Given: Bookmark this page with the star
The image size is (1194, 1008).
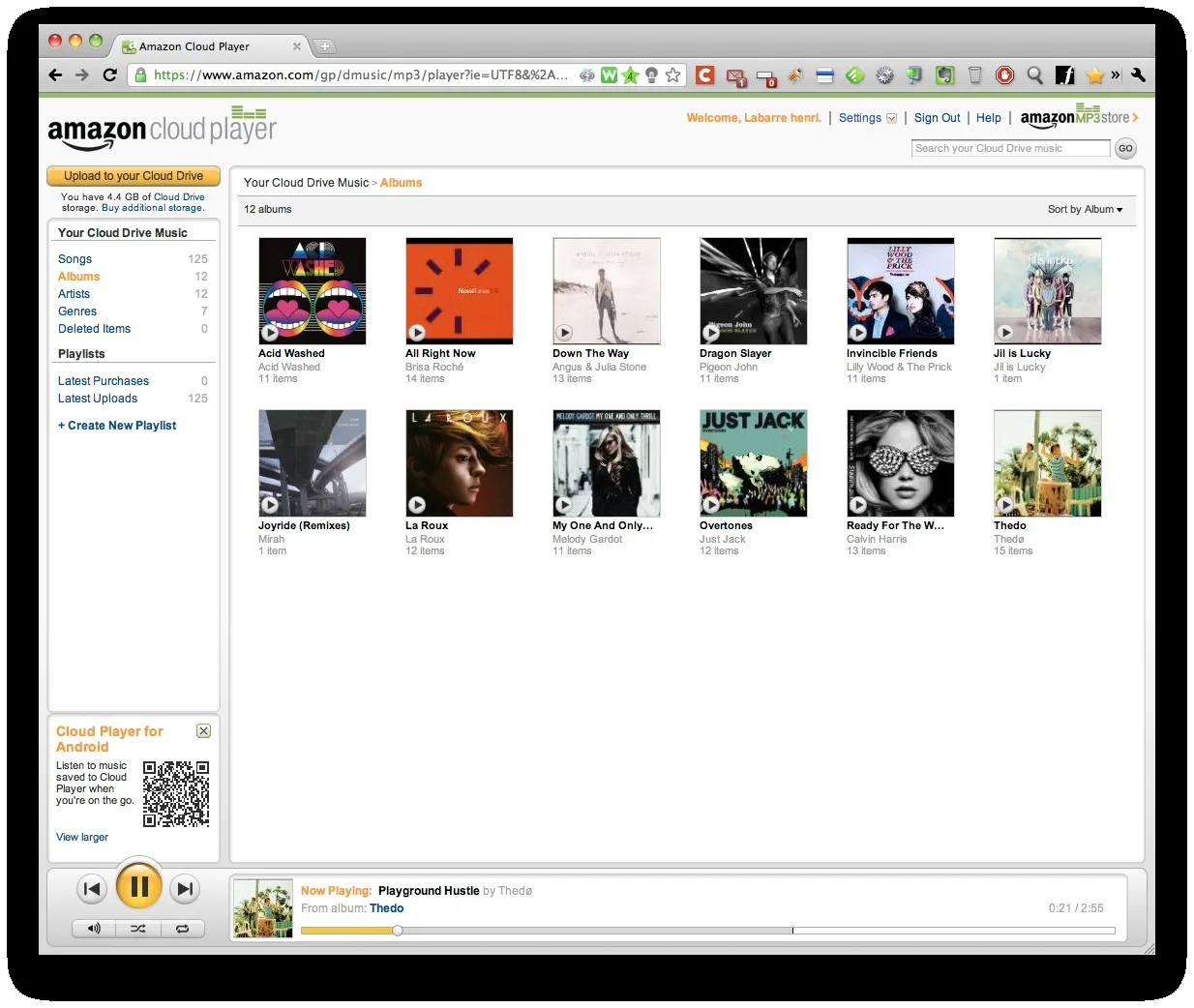Looking at the screenshot, I should pyautogui.click(x=673, y=74).
